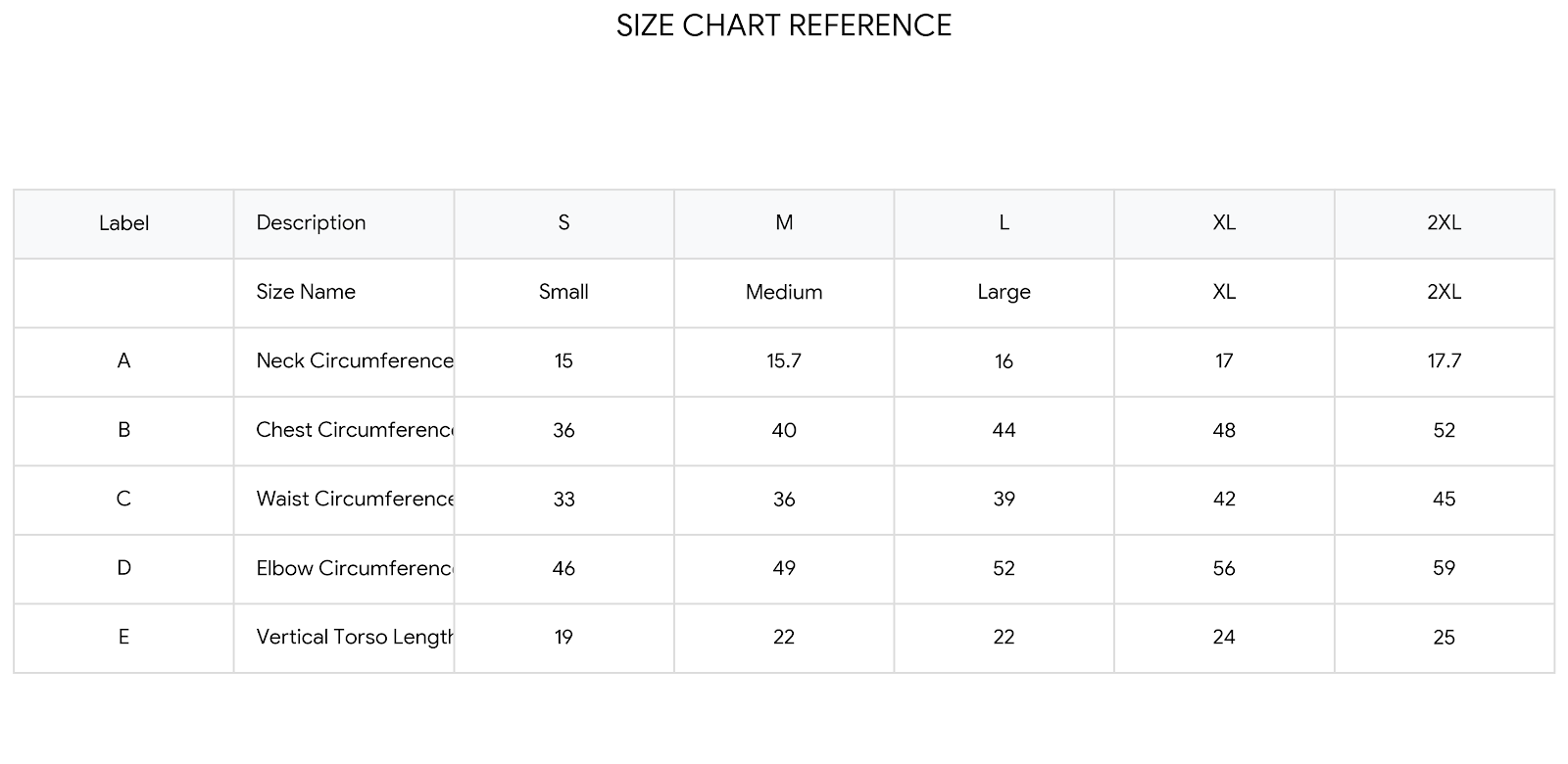Select the Description column header
Screen dimensions: 1568x764
coord(344,223)
